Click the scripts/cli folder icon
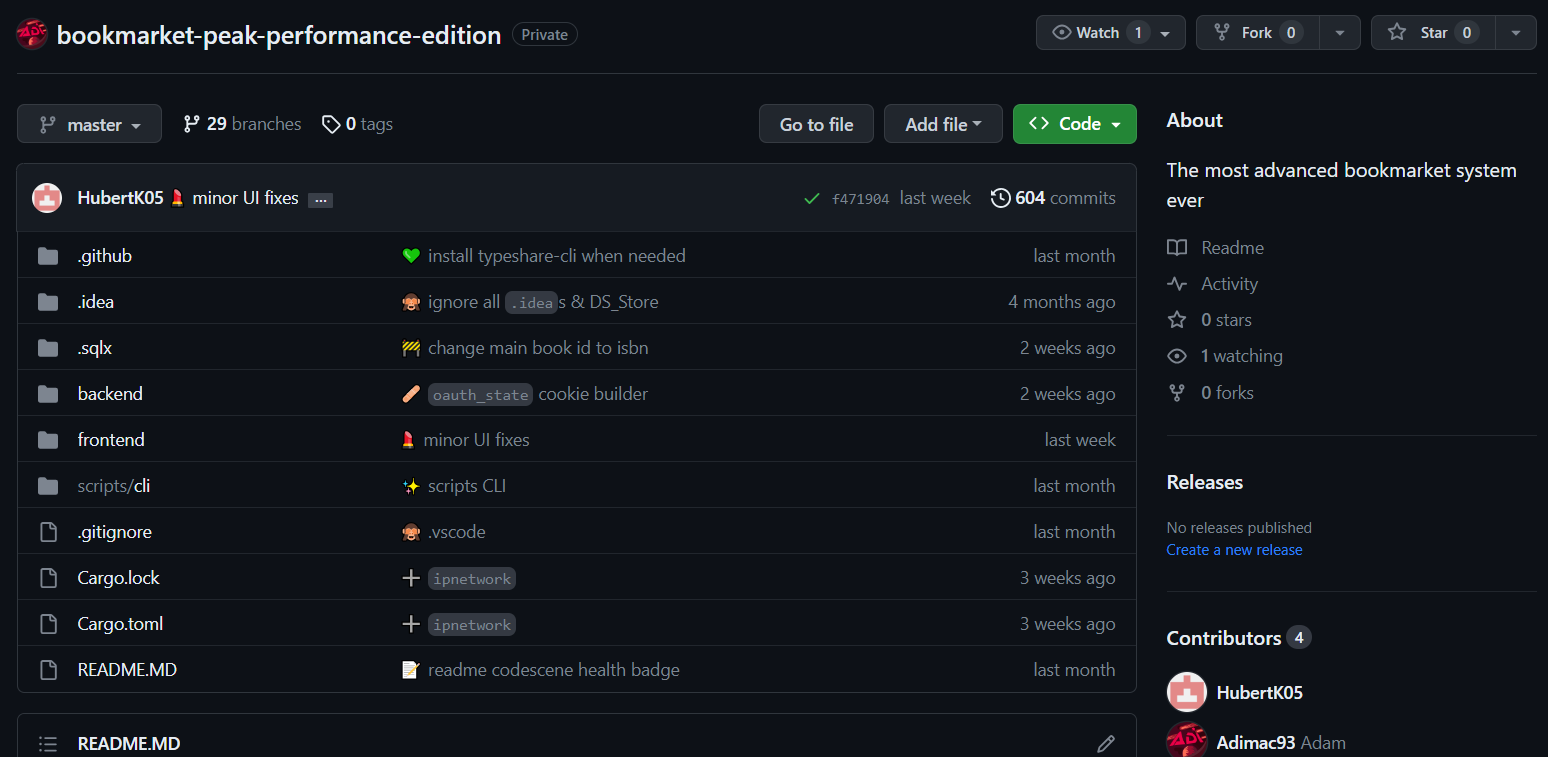Image resolution: width=1548 pixels, height=757 pixels. [x=48, y=486]
